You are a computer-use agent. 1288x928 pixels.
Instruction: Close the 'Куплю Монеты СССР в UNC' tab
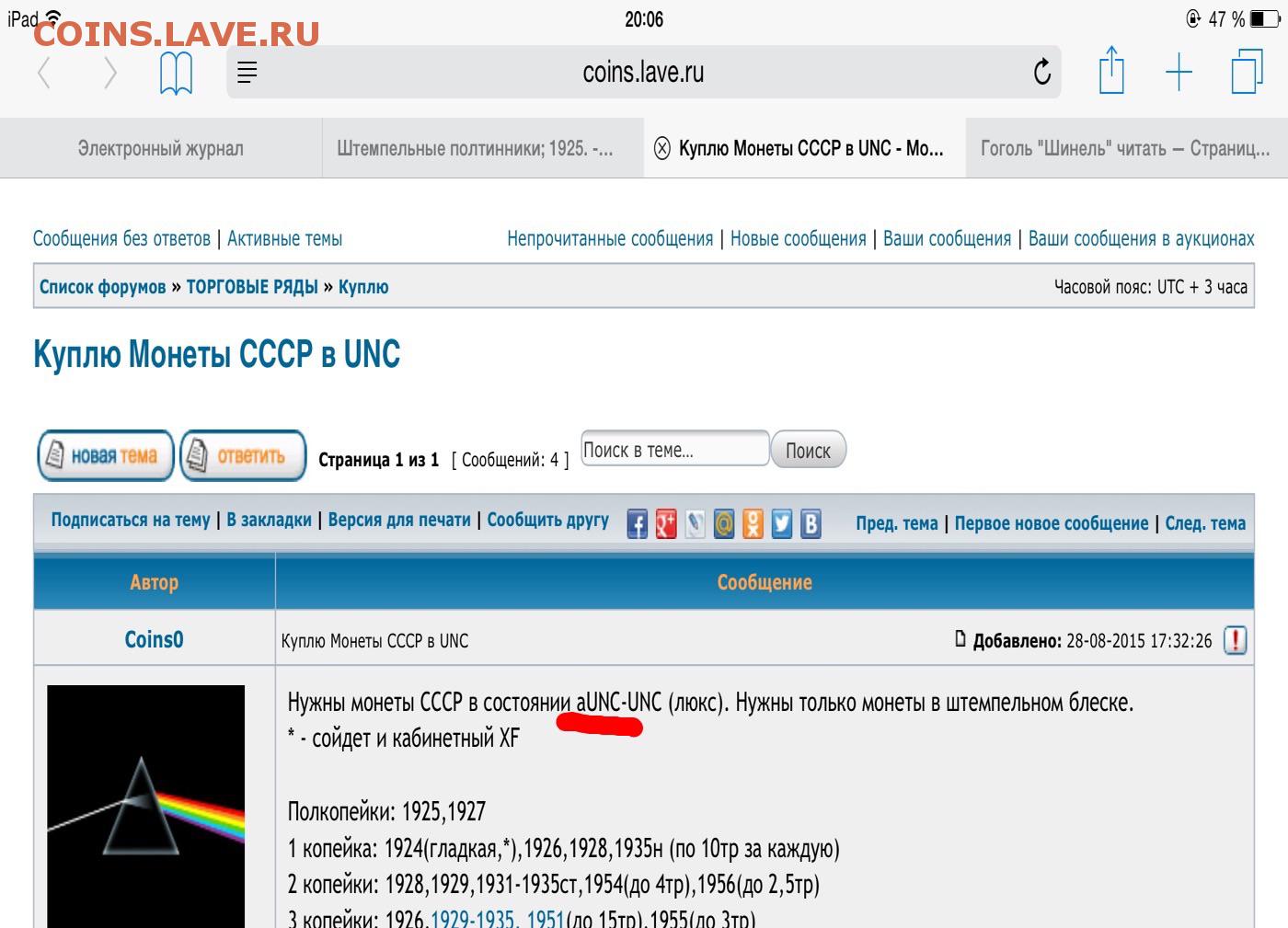pyautogui.click(x=661, y=148)
